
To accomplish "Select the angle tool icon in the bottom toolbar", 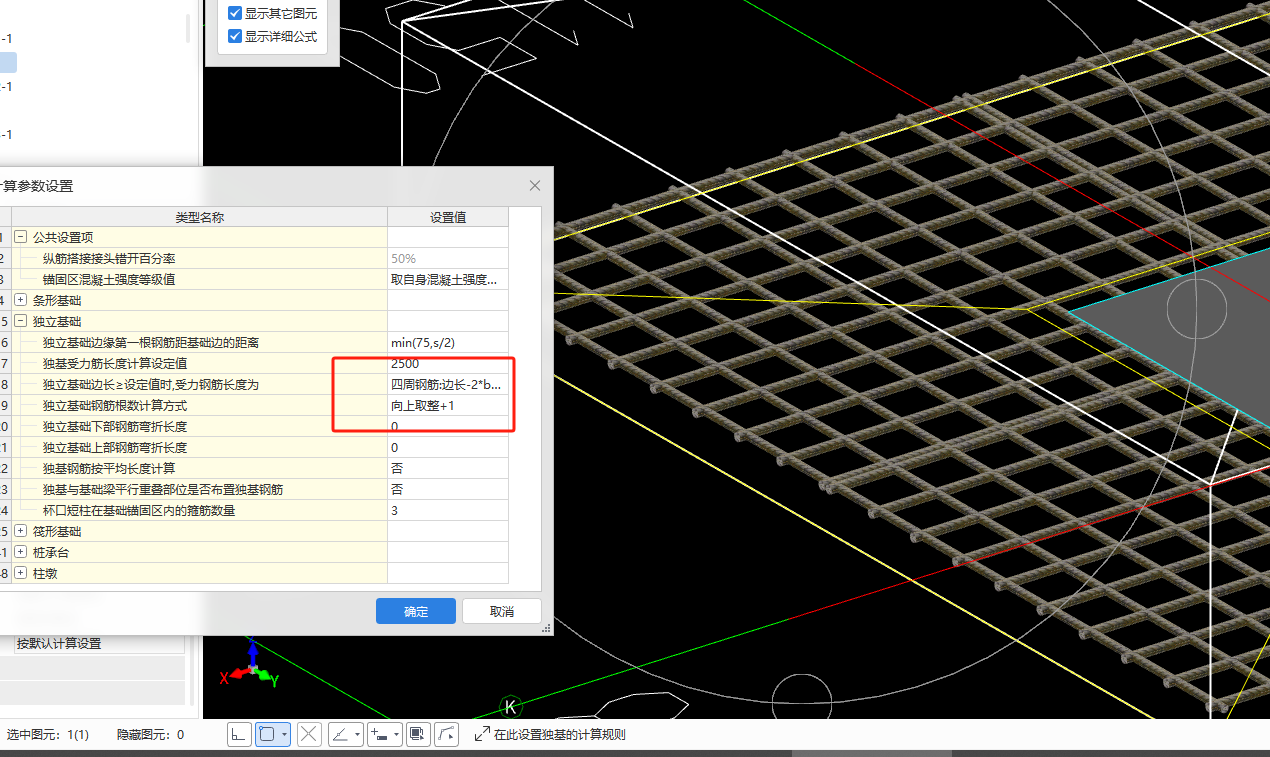I will 340,734.
